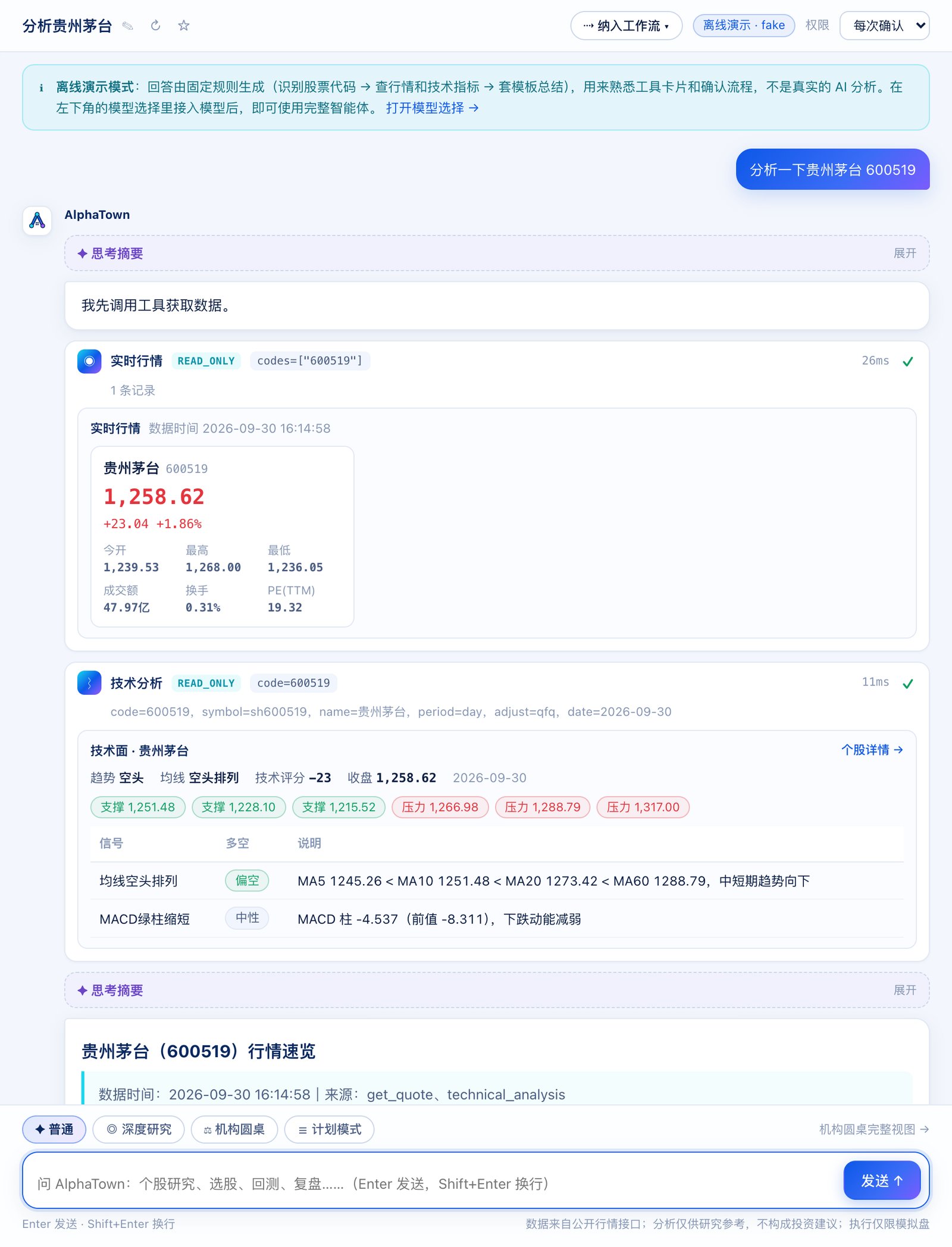Switch to 机构圆桌 mode

[x=234, y=1129]
